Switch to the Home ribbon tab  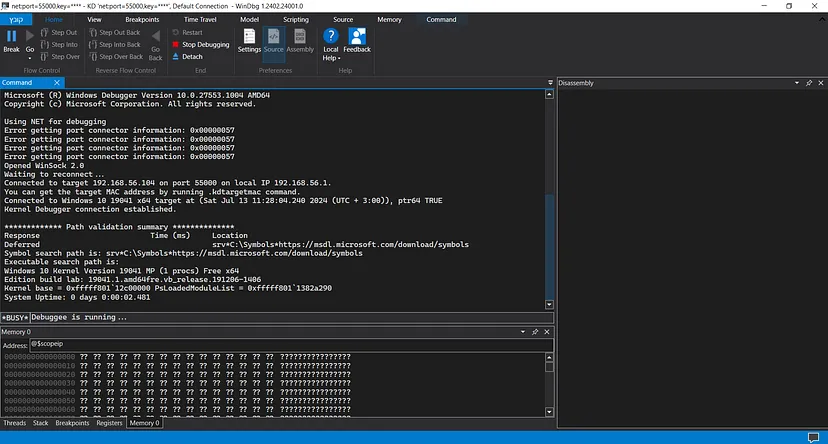click(53, 20)
